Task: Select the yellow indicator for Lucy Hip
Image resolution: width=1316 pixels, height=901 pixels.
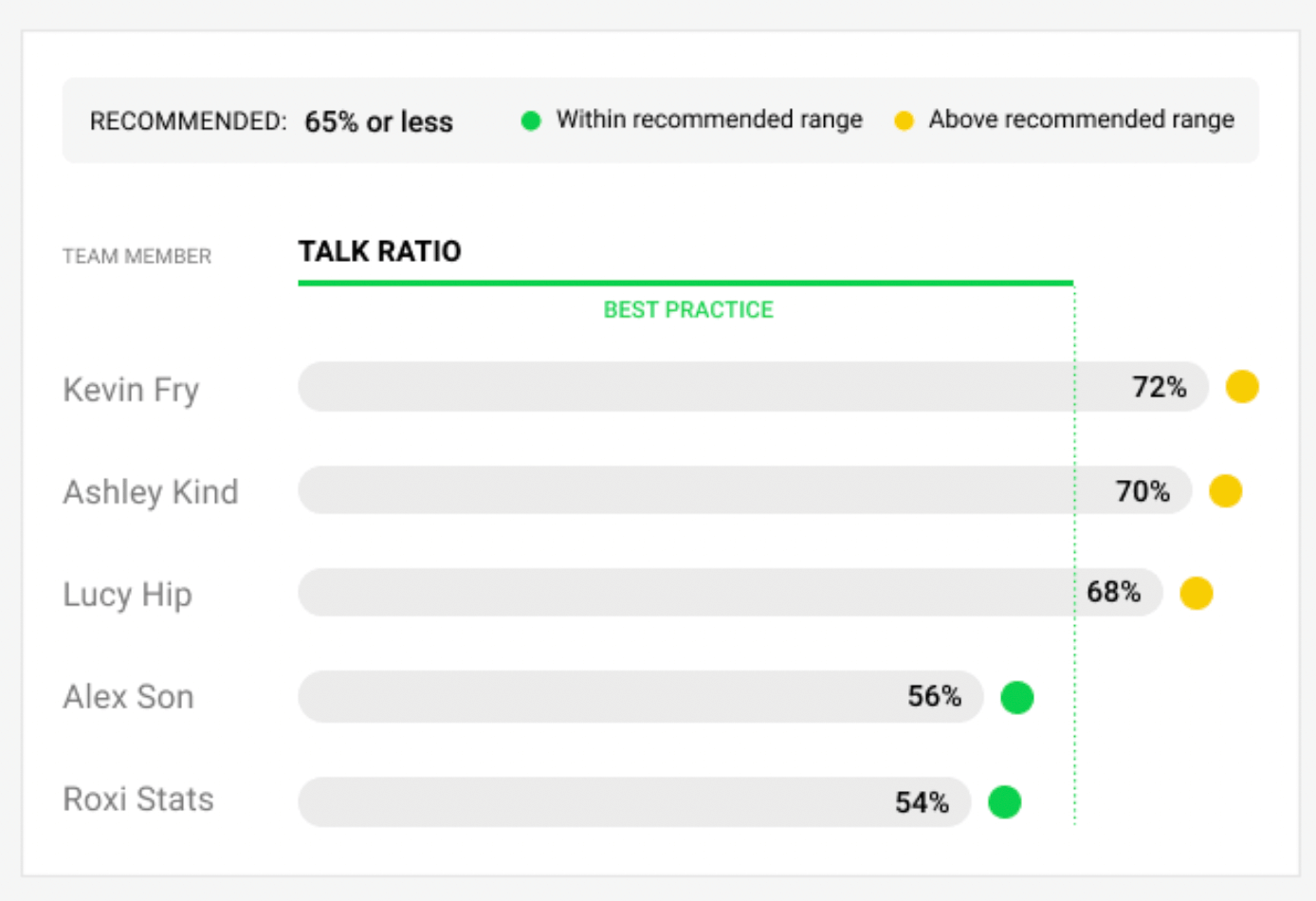Action: pyautogui.click(x=1197, y=594)
